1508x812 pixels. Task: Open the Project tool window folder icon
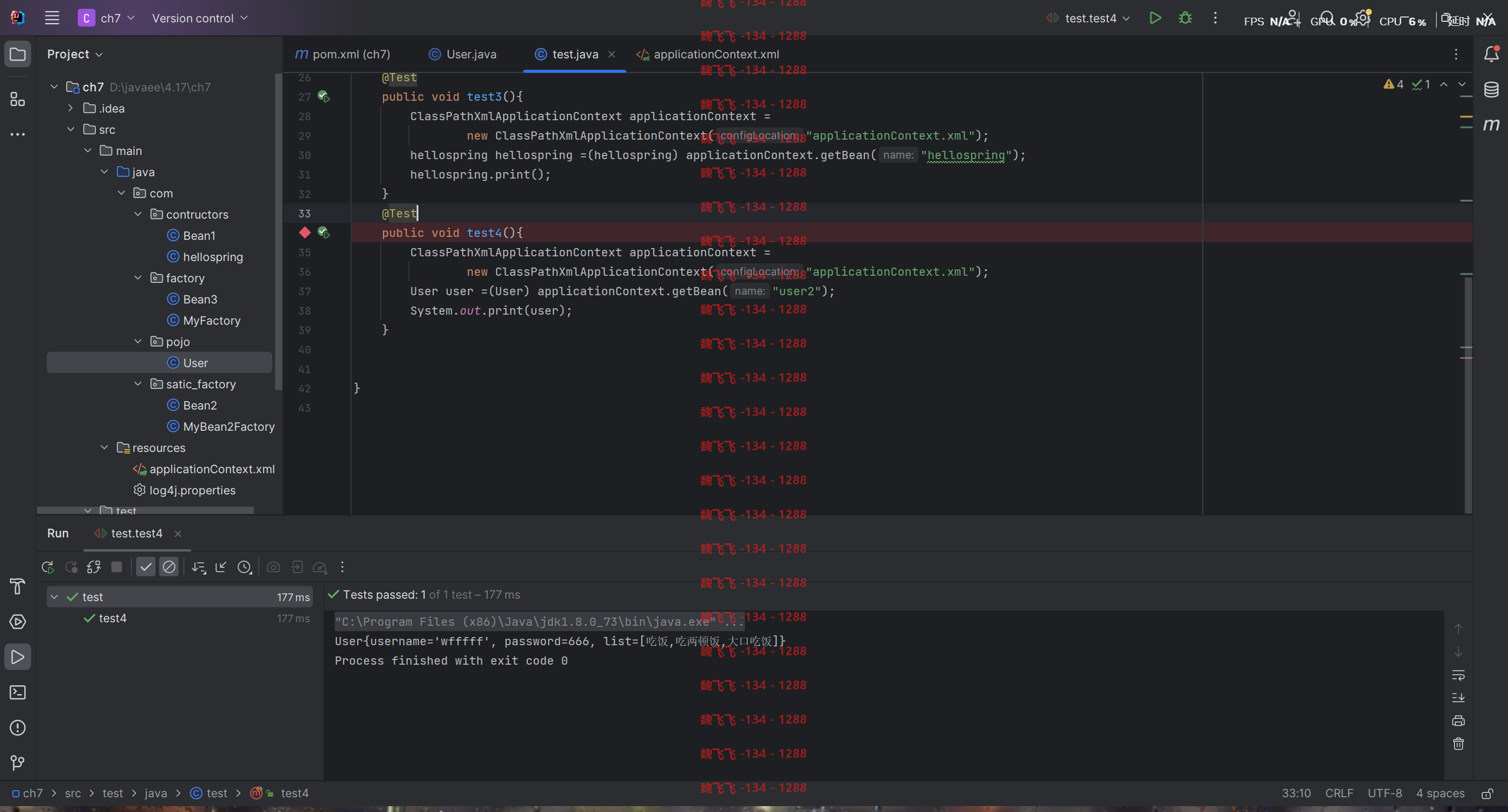18,54
